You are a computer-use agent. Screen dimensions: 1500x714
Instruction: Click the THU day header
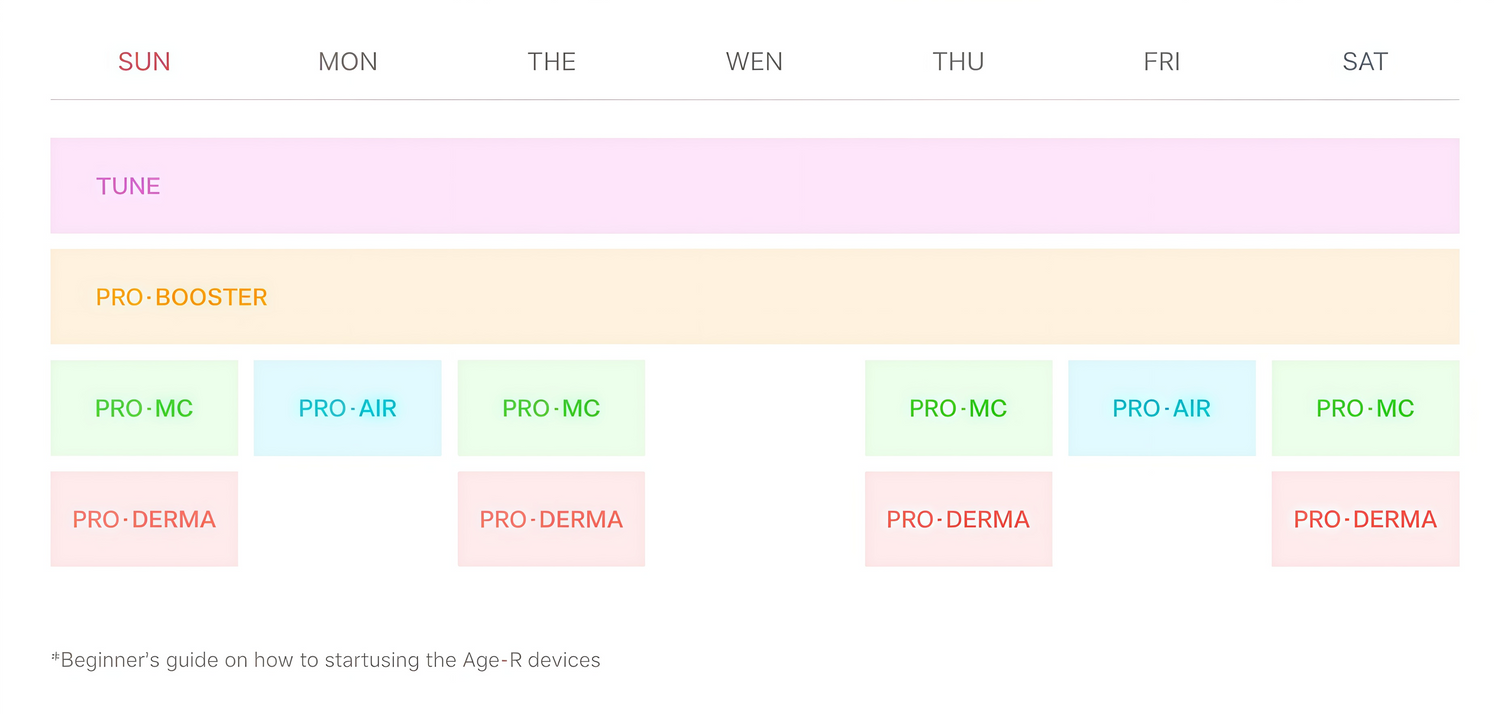958,62
